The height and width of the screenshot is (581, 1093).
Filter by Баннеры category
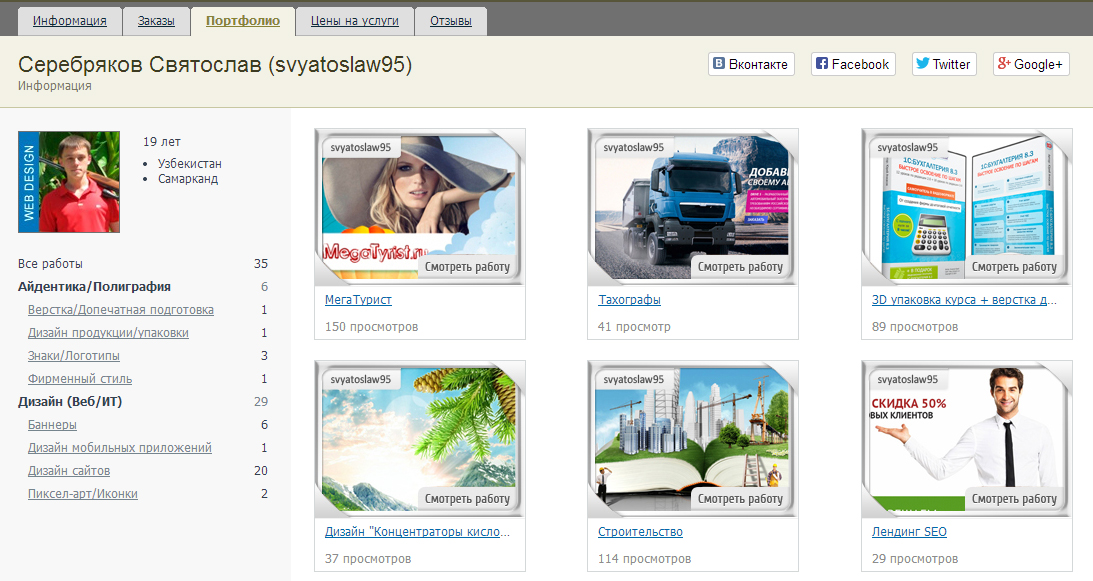(52, 425)
